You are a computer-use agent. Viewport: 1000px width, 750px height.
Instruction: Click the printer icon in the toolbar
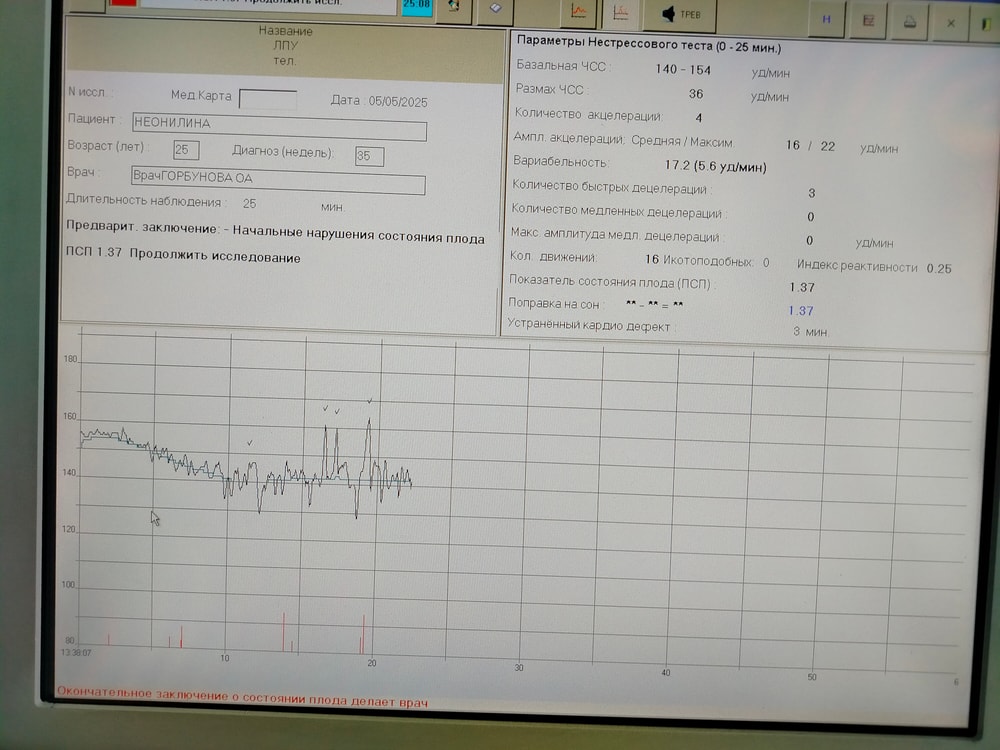click(910, 21)
